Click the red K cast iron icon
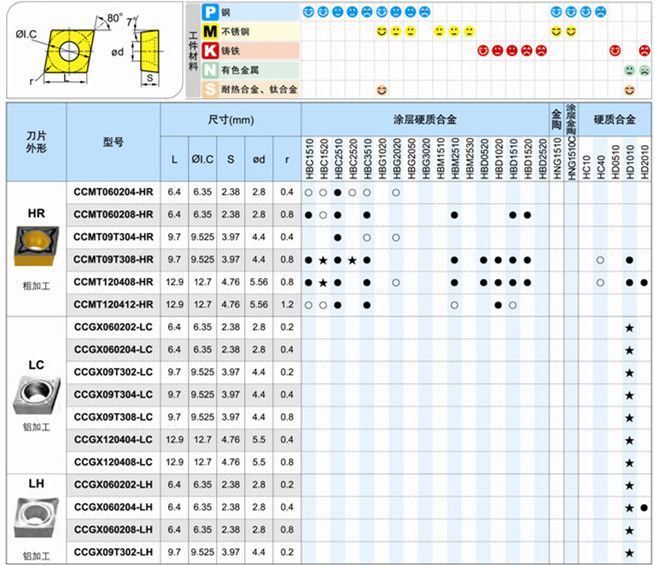 coord(210,50)
